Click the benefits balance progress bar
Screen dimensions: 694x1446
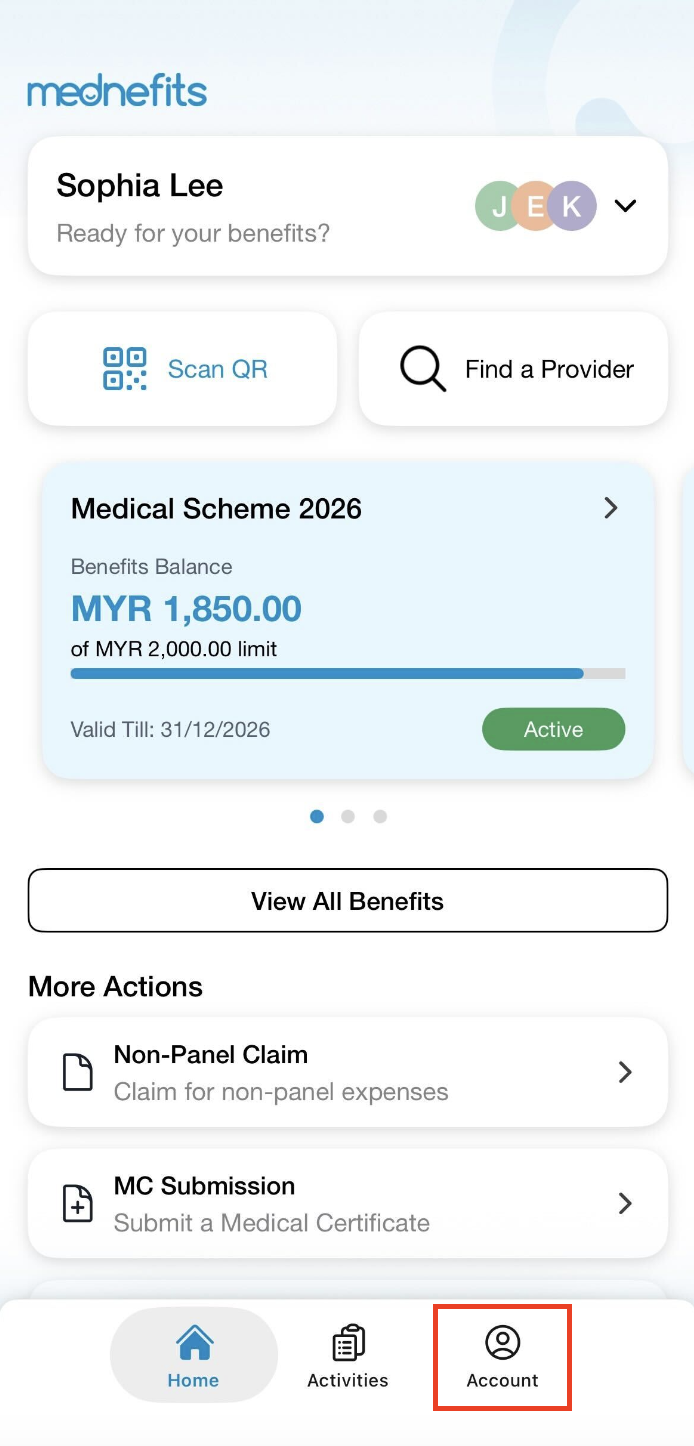point(347,674)
